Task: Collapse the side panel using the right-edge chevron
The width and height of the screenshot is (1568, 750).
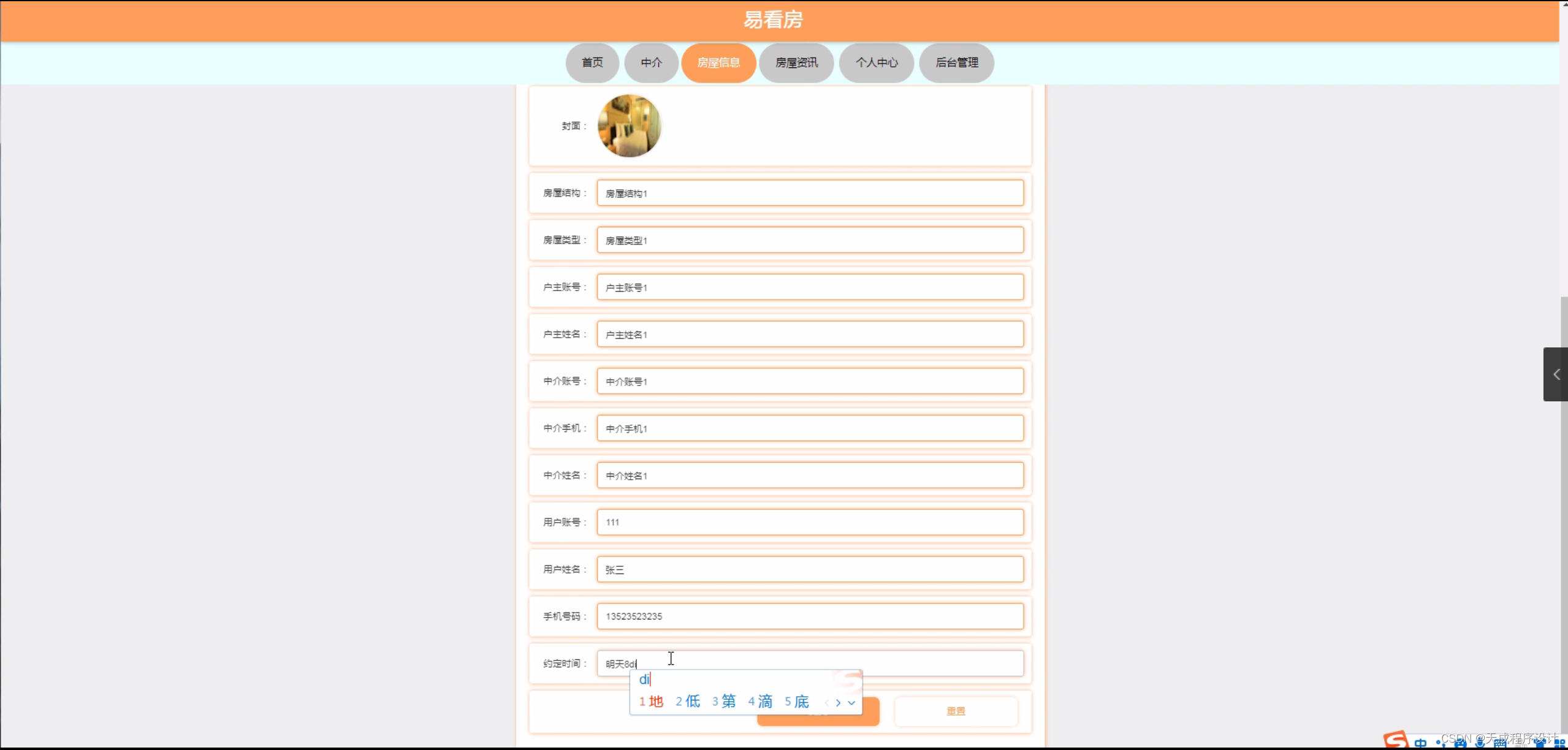Action: [1556, 374]
